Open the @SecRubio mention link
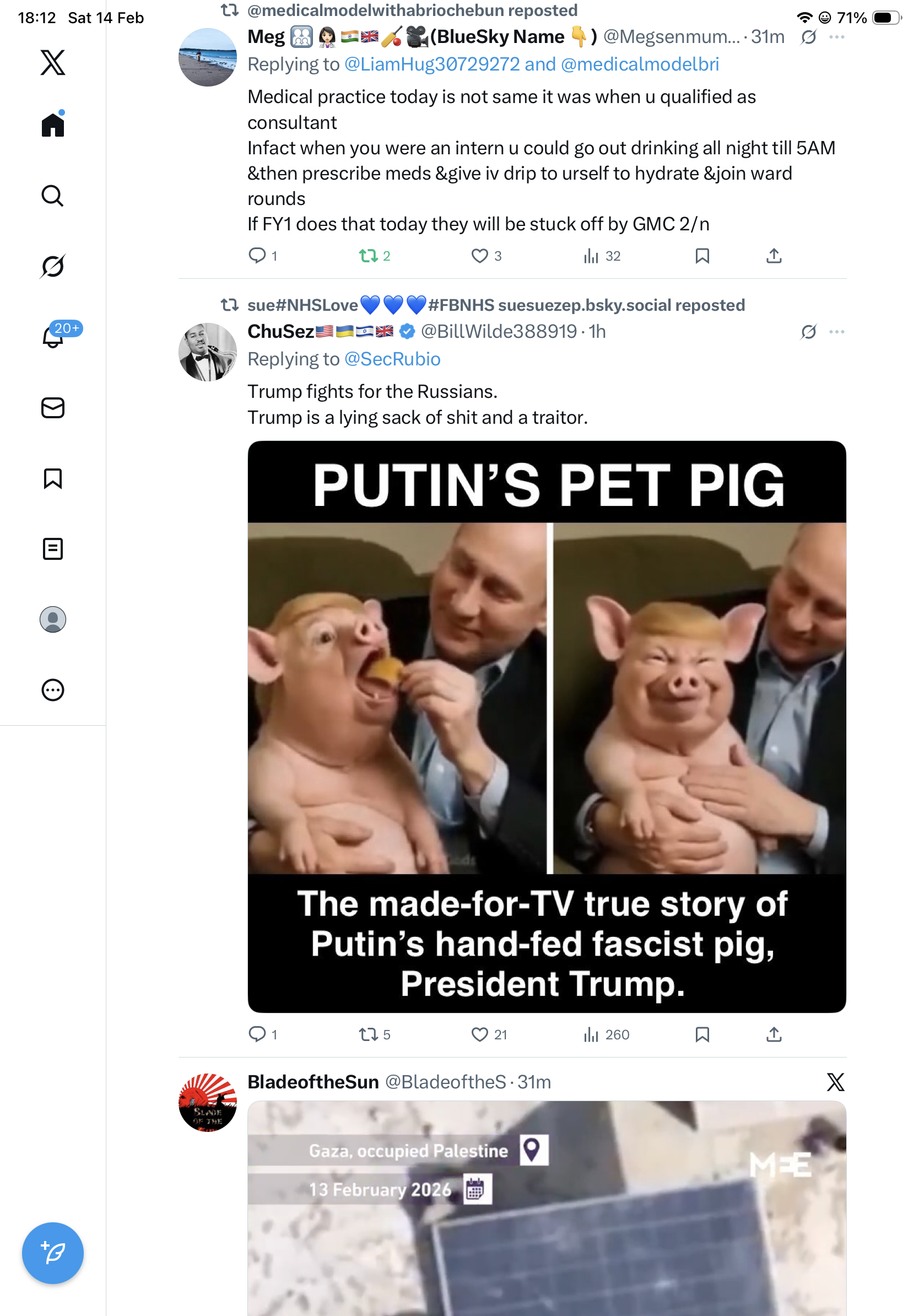The image size is (919, 1316). coord(392,359)
